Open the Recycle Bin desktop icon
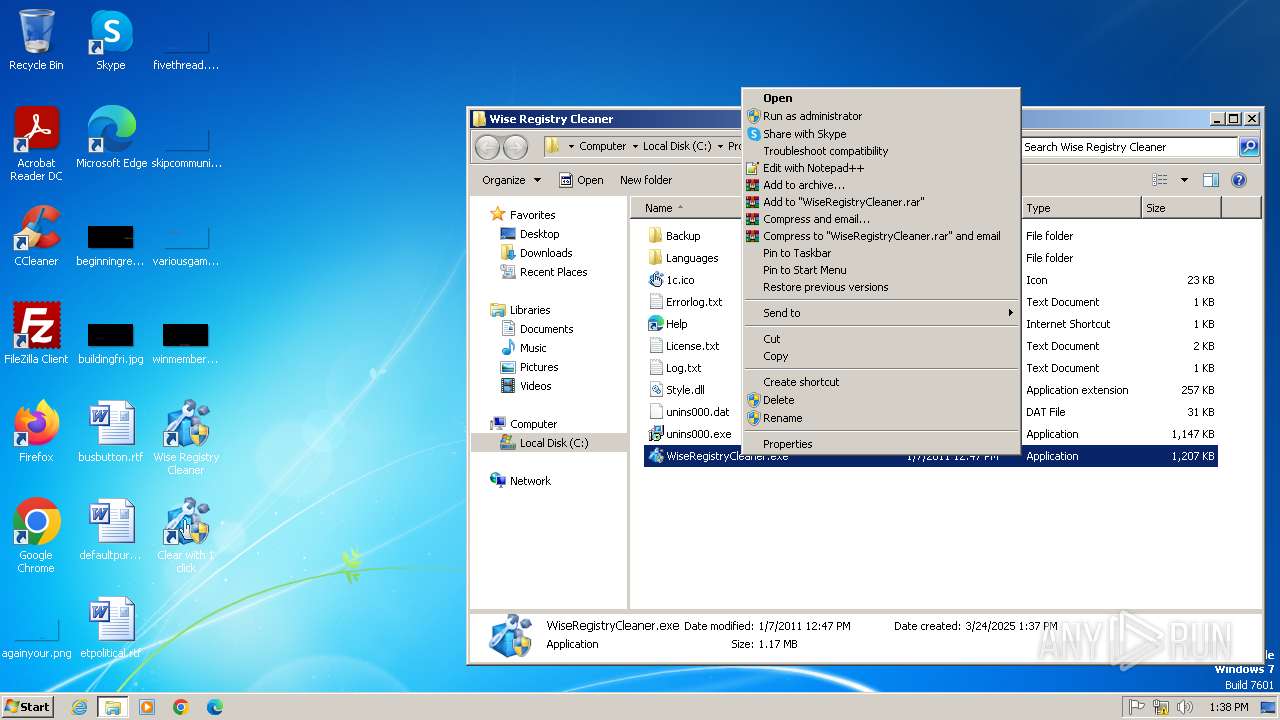 (x=36, y=40)
